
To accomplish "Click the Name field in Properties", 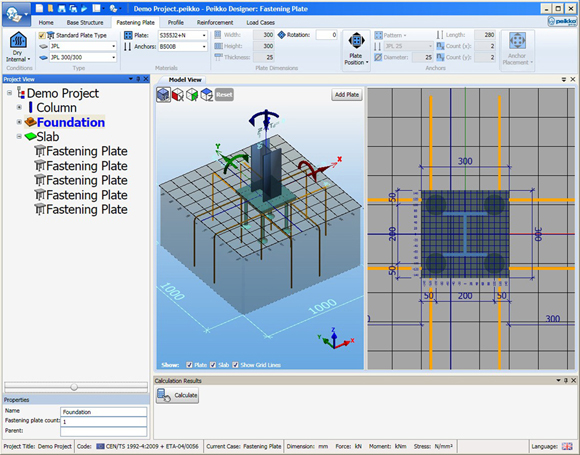I will point(104,412).
